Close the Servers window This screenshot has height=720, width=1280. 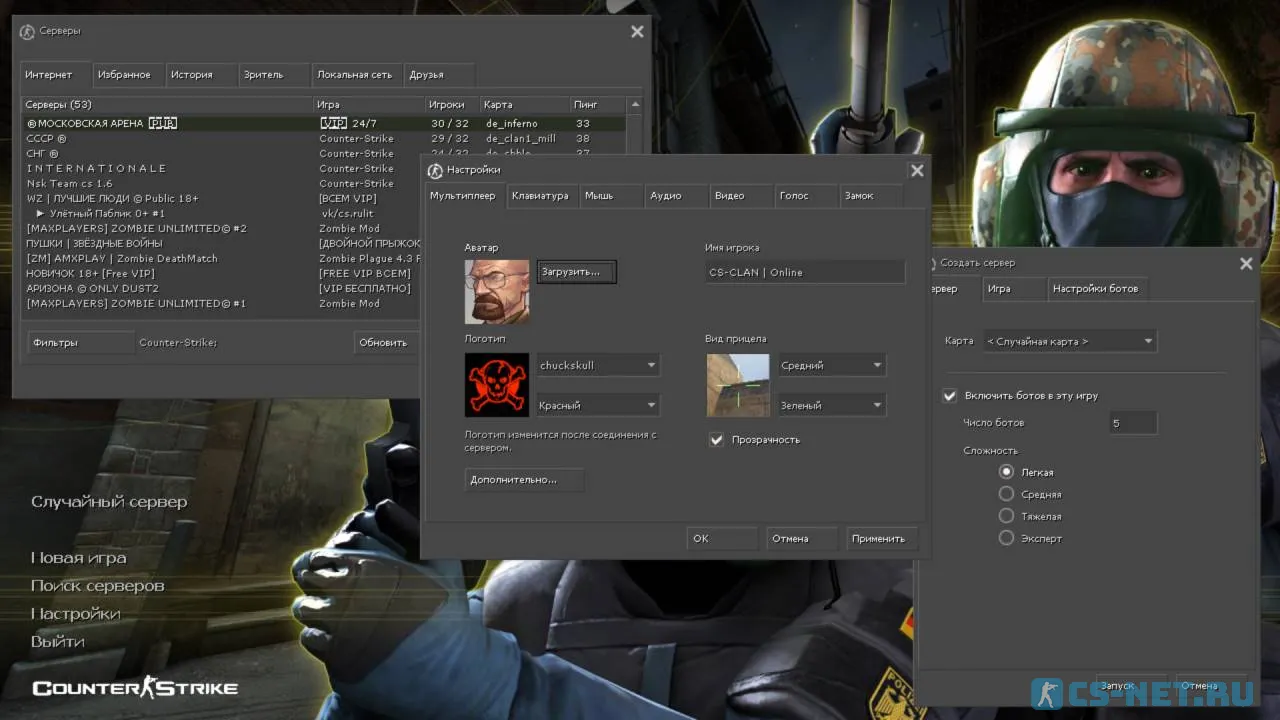click(x=637, y=32)
